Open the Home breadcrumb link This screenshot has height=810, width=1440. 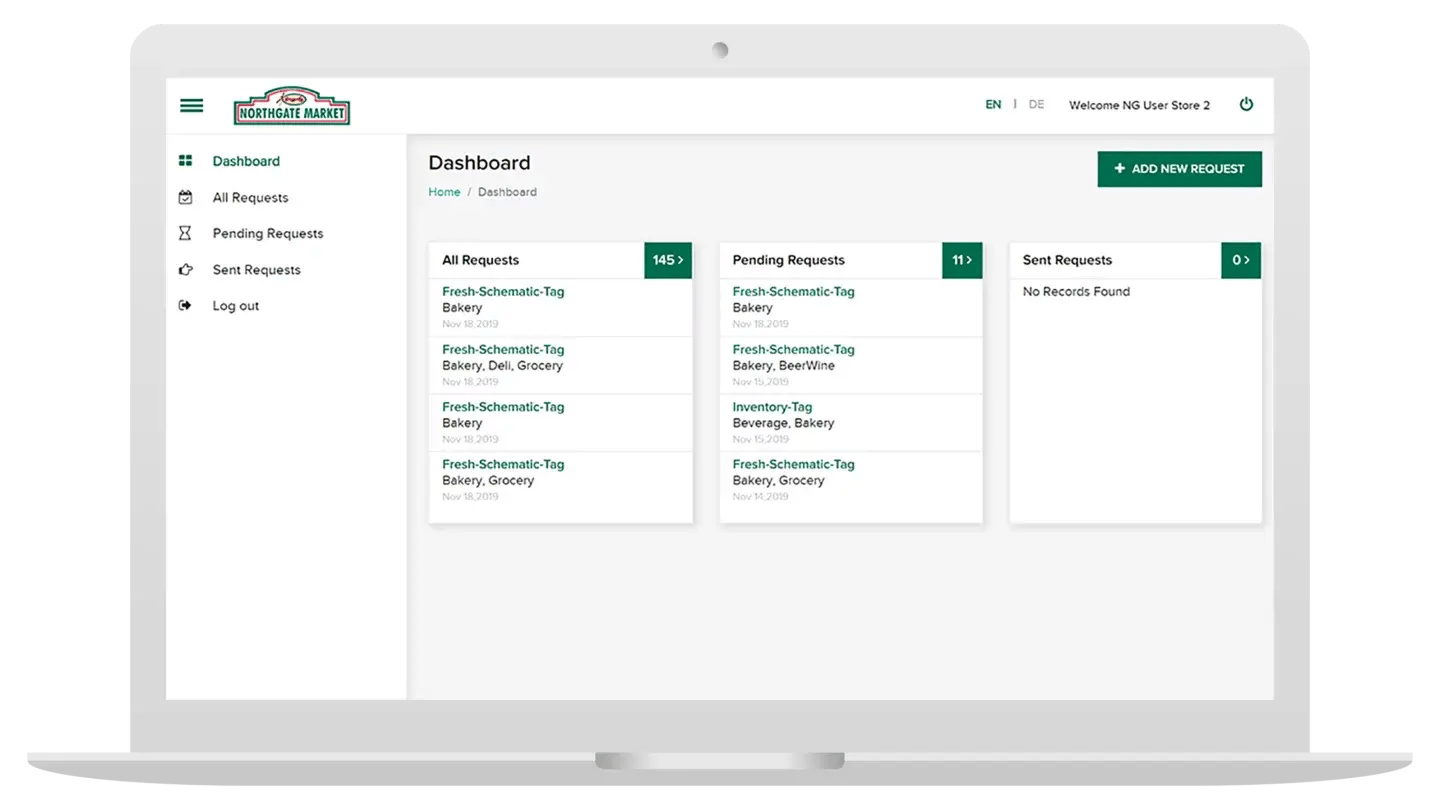tap(444, 191)
